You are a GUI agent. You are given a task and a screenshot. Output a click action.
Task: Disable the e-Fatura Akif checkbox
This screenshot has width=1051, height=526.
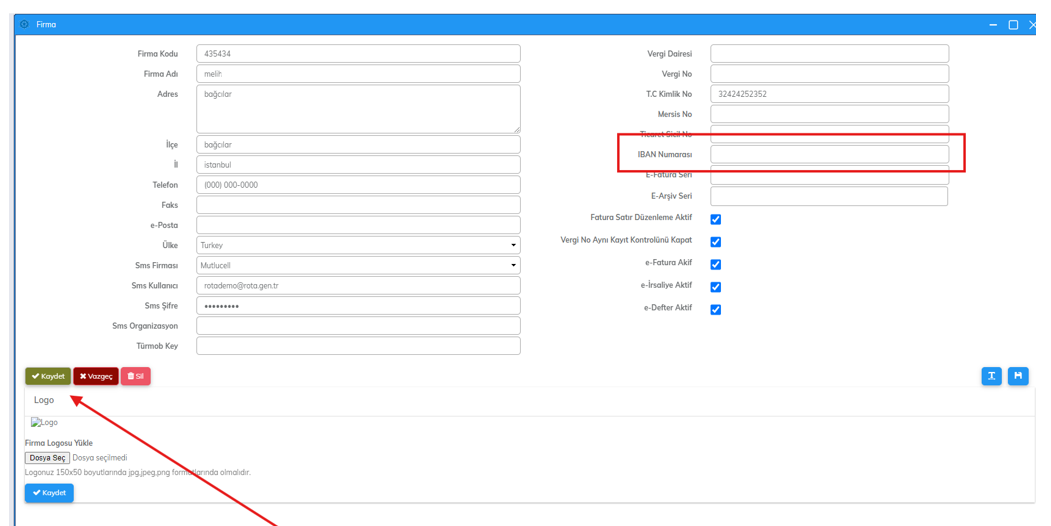point(715,265)
